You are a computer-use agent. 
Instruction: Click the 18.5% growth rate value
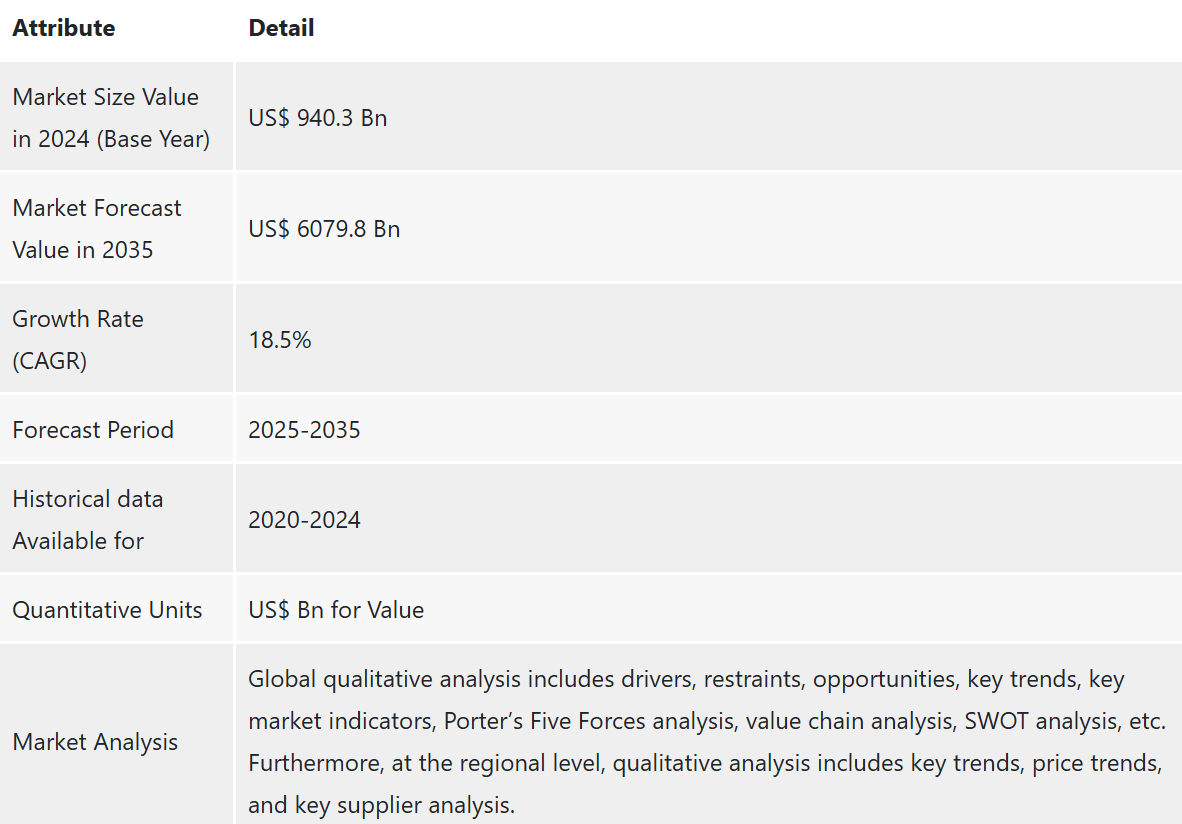tap(280, 339)
